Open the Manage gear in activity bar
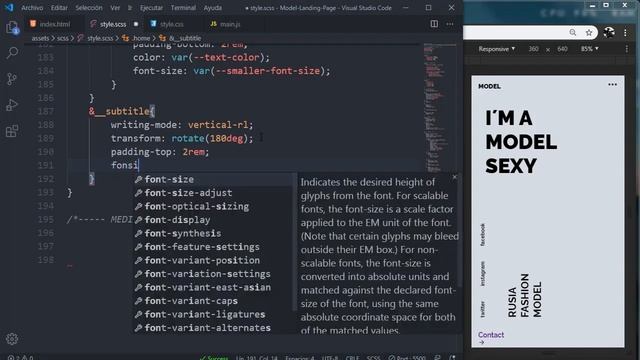Screen dimensions: 640x360 click(x=12, y=339)
